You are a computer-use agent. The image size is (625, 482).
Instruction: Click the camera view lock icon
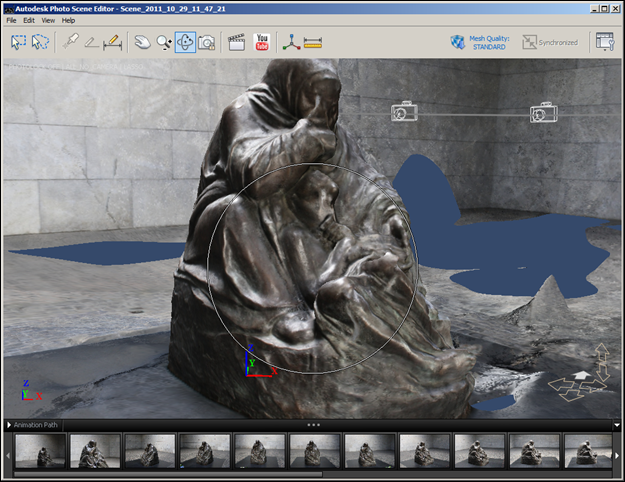click(x=207, y=42)
